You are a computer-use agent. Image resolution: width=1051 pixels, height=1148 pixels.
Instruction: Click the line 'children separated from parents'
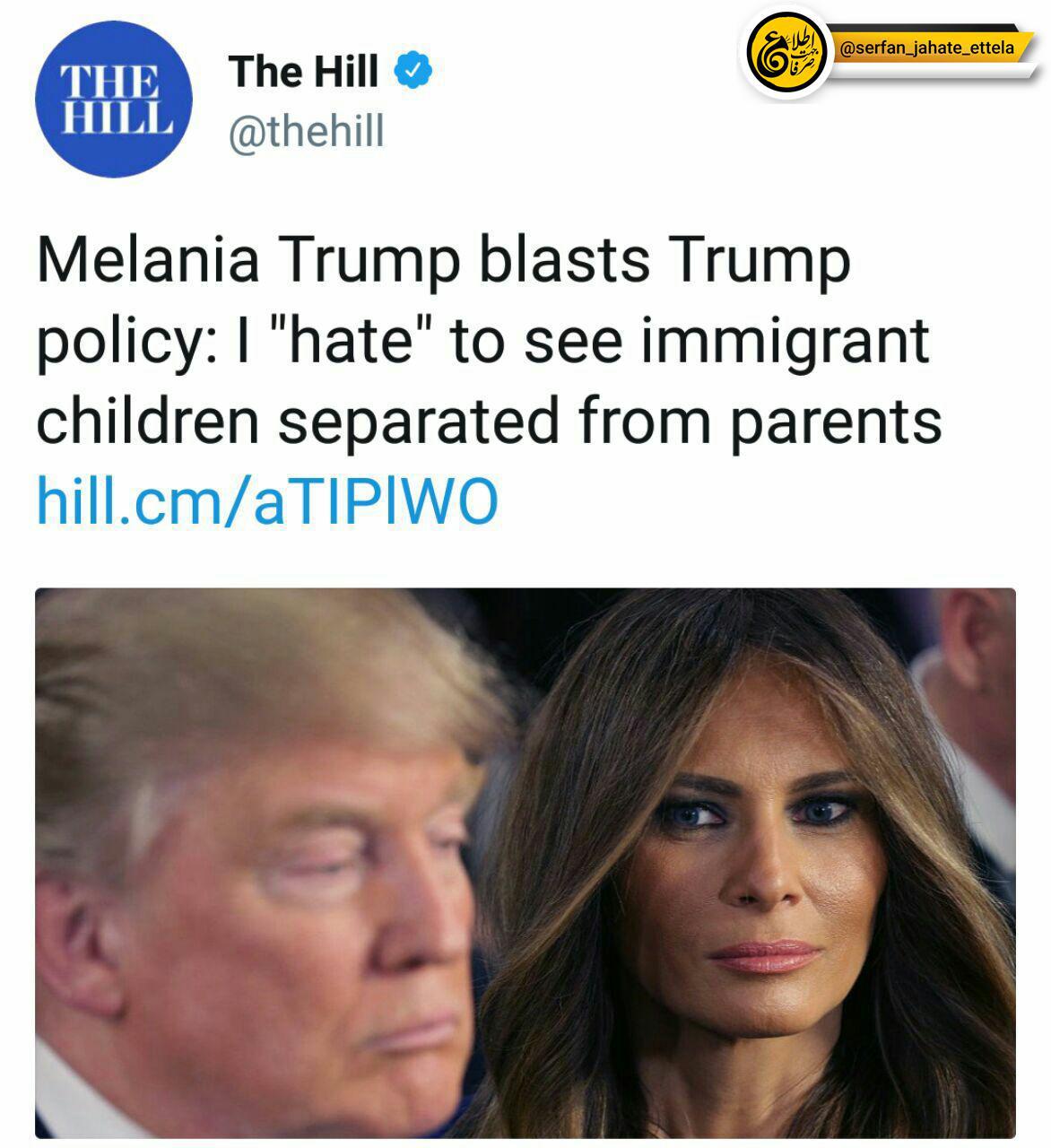pyautogui.click(x=490, y=422)
